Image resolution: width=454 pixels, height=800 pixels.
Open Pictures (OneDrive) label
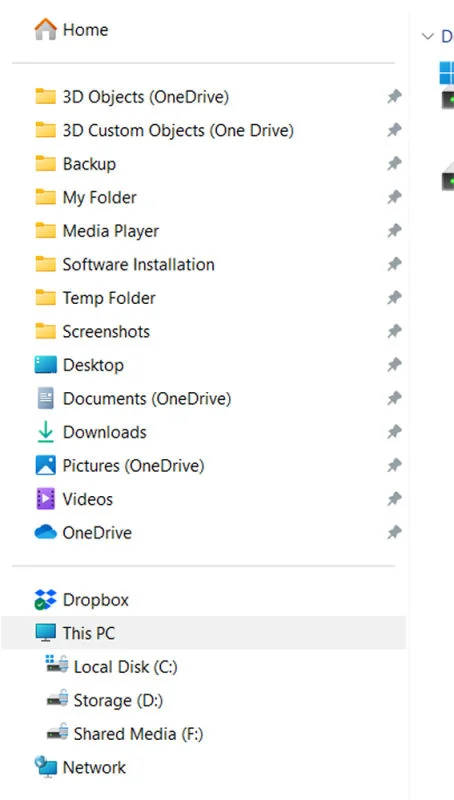click(x=133, y=465)
